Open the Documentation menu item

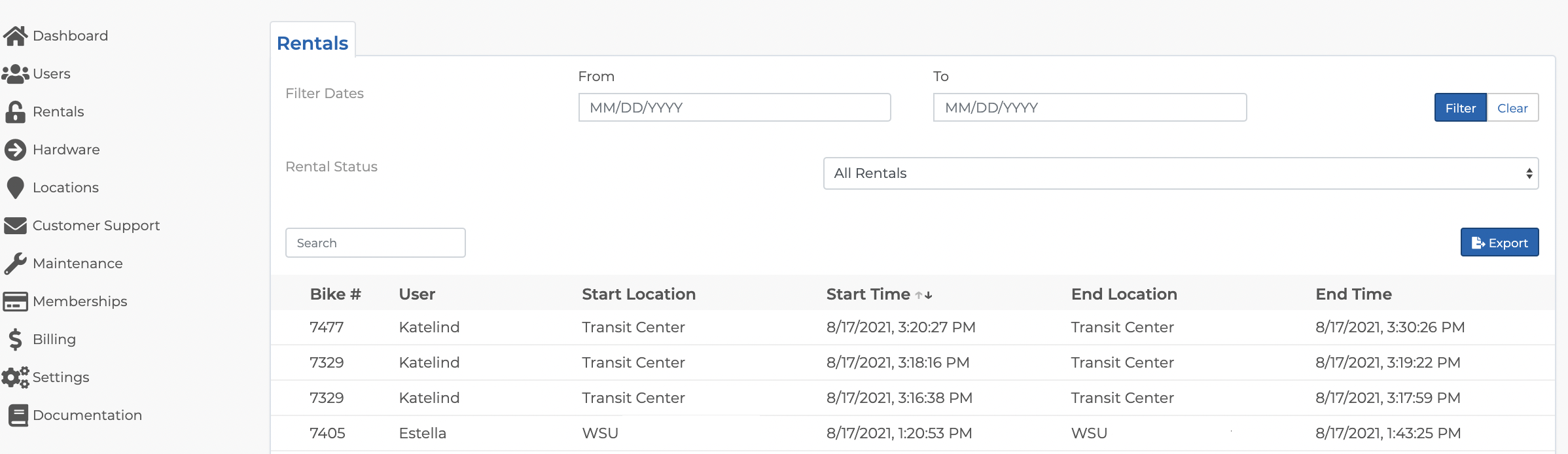click(x=87, y=415)
